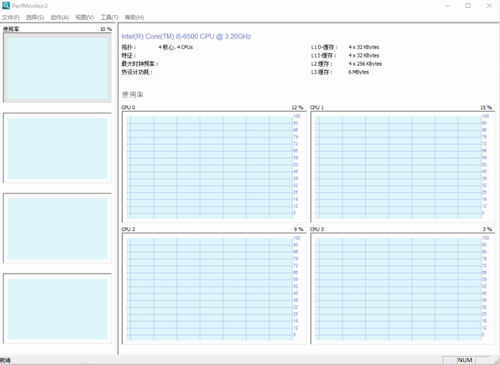Open the 动作(A) menu
Screen dimensions: 500x365
tap(60, 17)
